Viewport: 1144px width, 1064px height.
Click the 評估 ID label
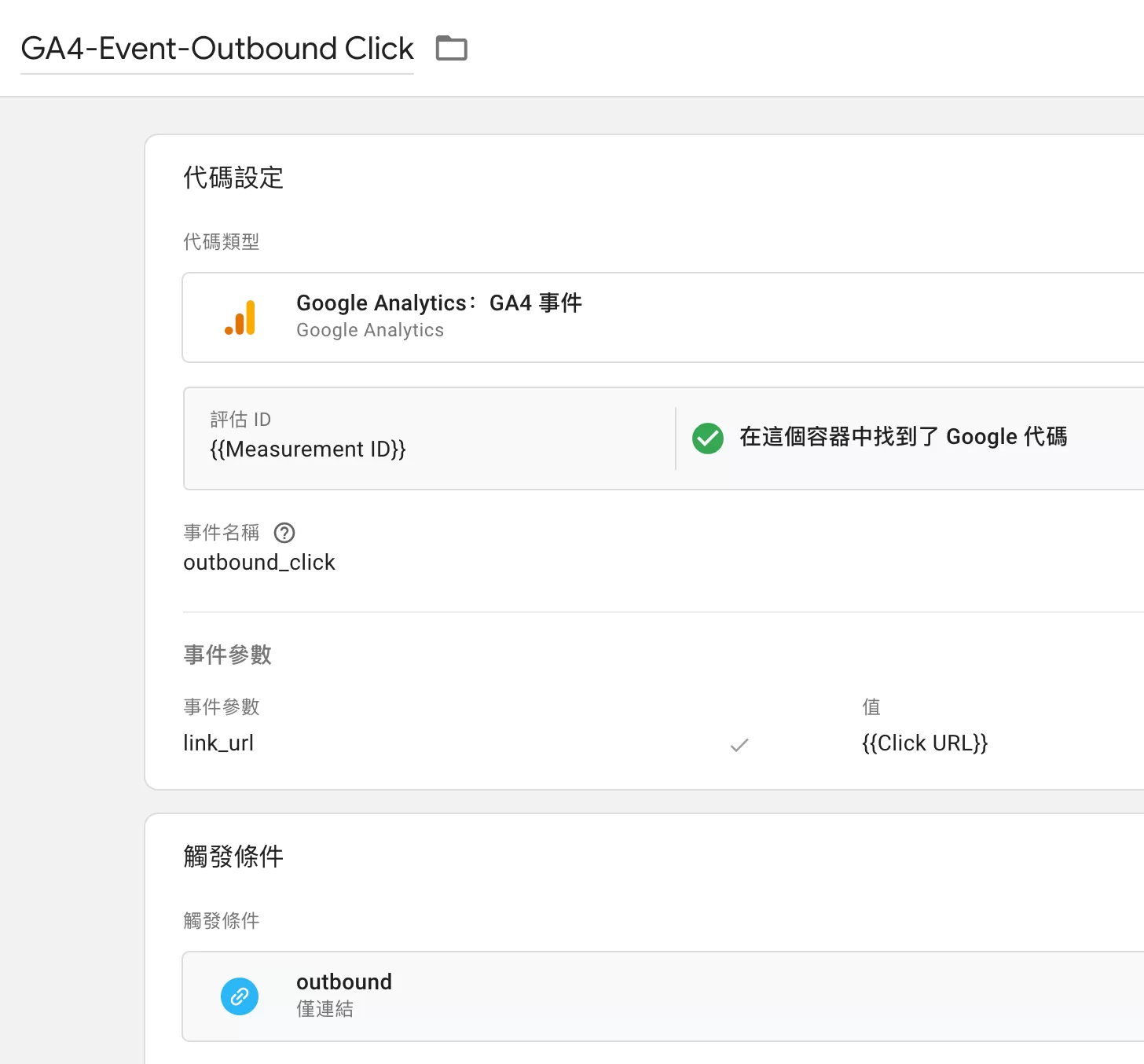tap(240, 420)
